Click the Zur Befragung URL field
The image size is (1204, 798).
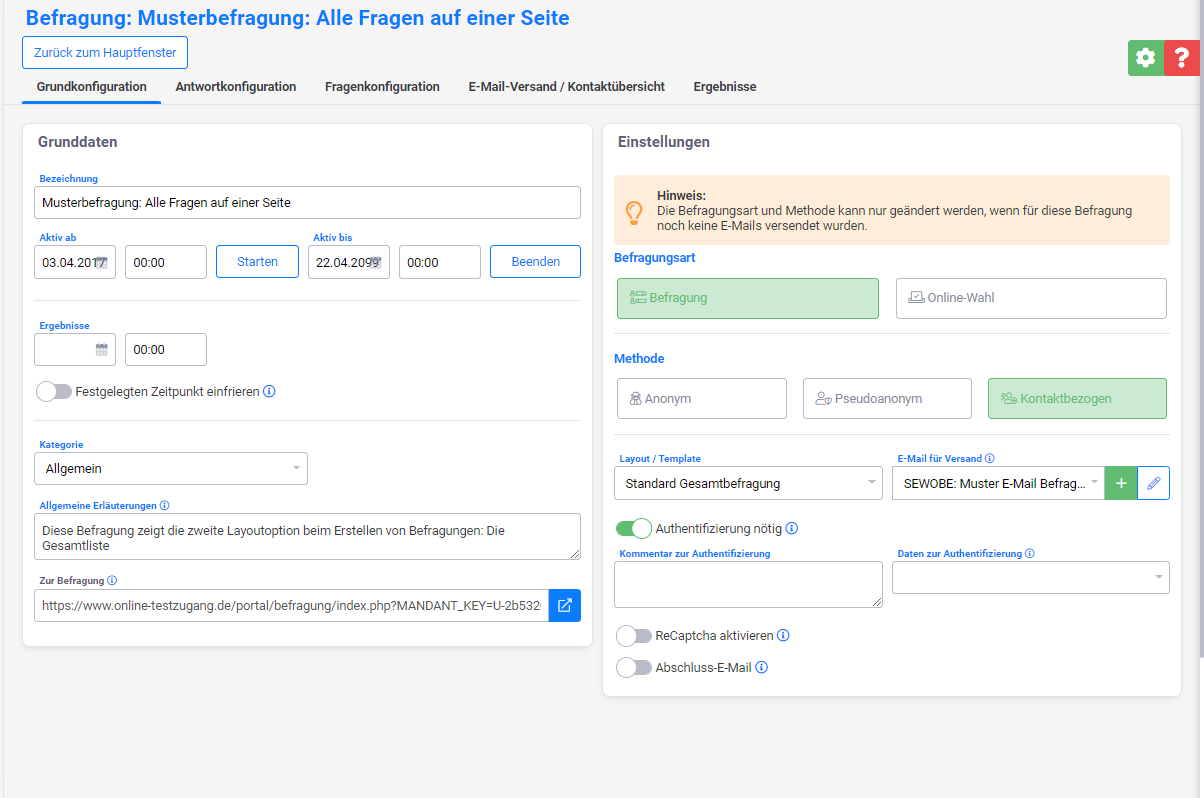(x=291, y=605)
